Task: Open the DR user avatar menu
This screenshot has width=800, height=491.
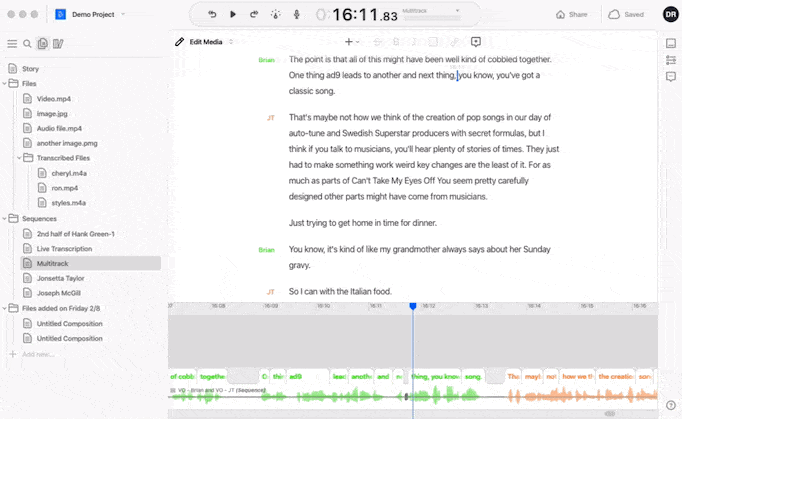Action: tap(670, 14)
